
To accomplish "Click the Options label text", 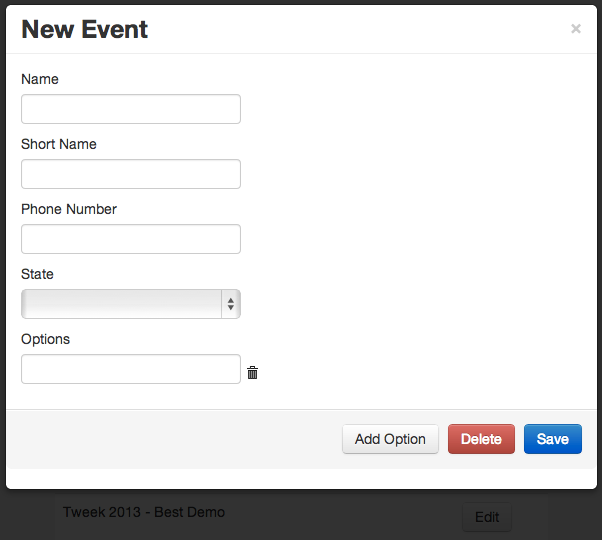I will tap(46, 339).
